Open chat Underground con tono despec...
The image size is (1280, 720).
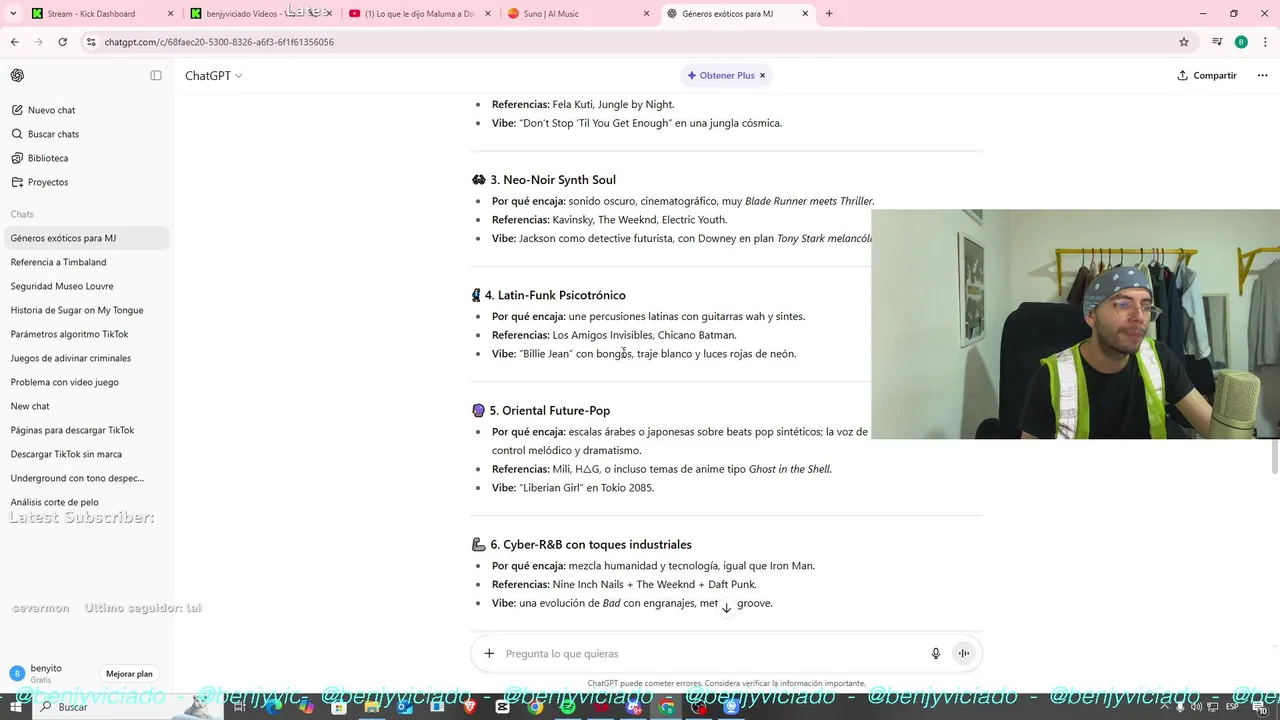click(x=85, y=478)
